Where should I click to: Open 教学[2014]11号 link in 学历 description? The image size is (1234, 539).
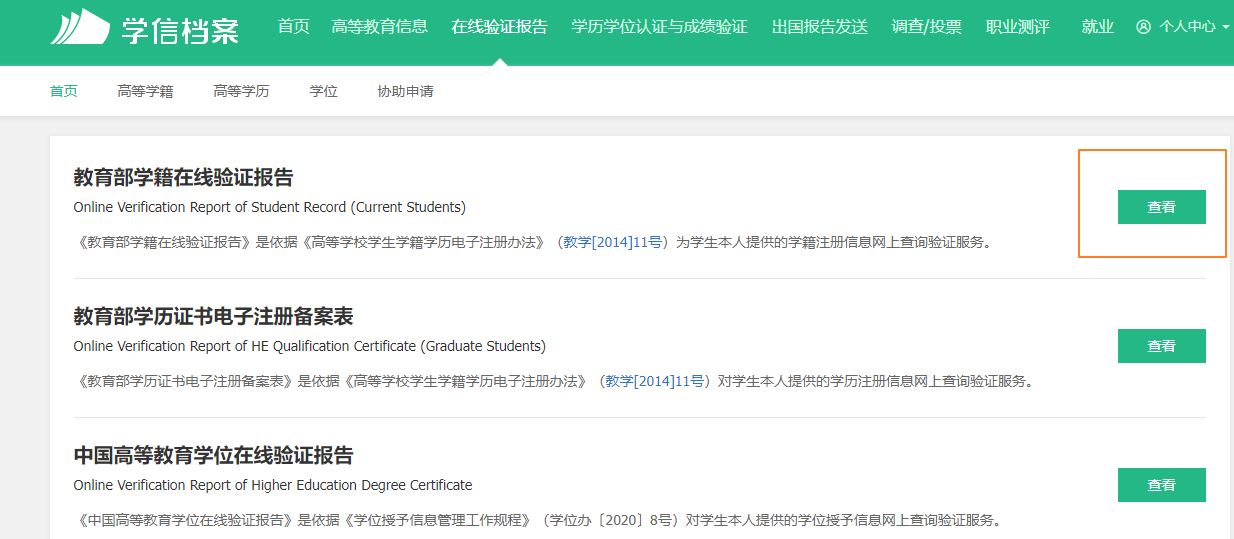click(655, 381)
